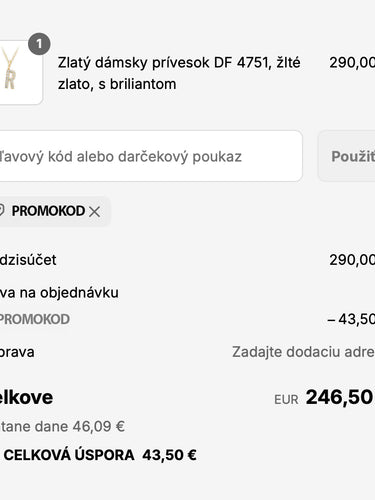Apply the code with Použiť button

click(347, 156)
